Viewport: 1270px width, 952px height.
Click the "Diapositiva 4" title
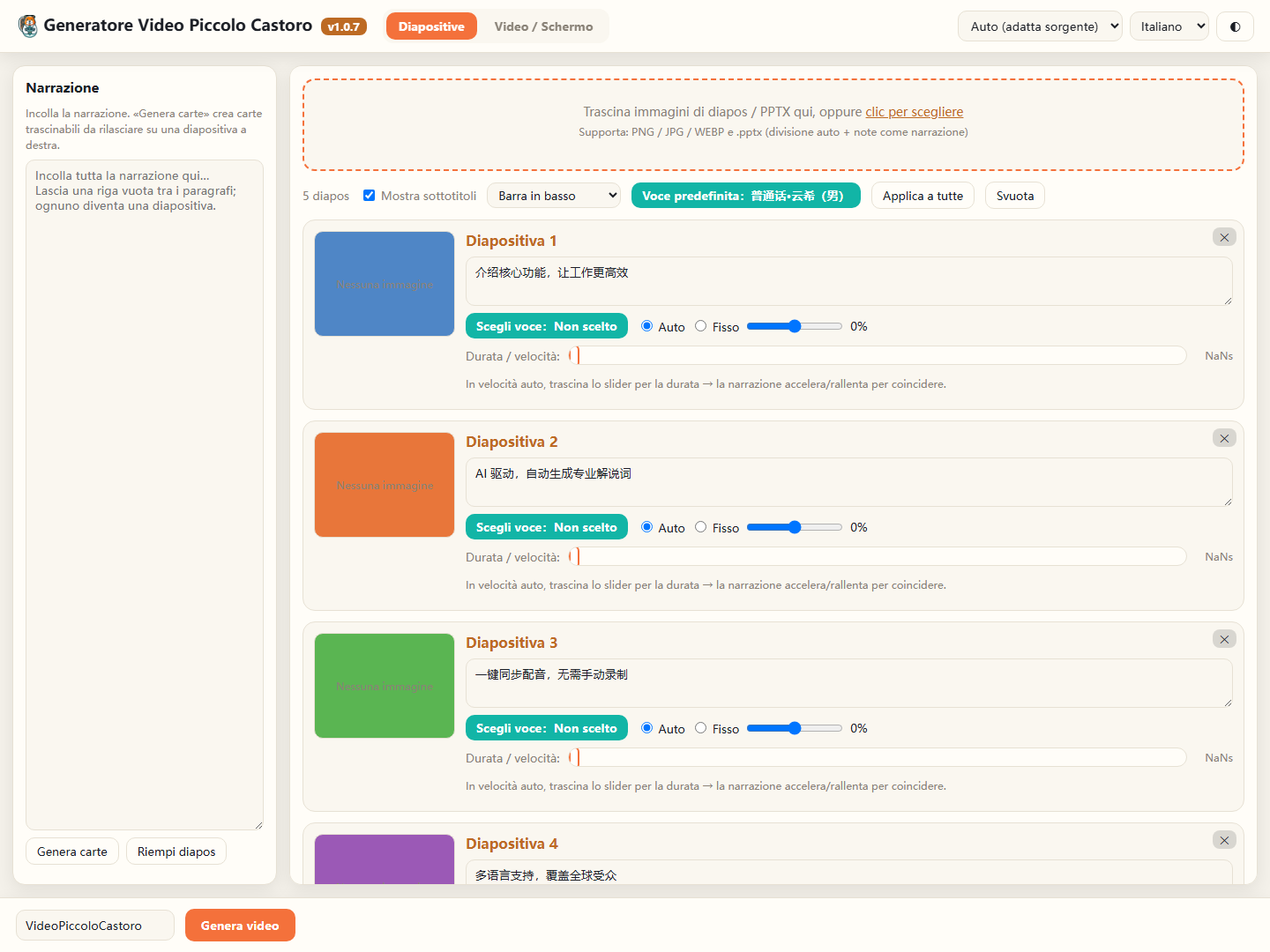(x=512, y=844)
